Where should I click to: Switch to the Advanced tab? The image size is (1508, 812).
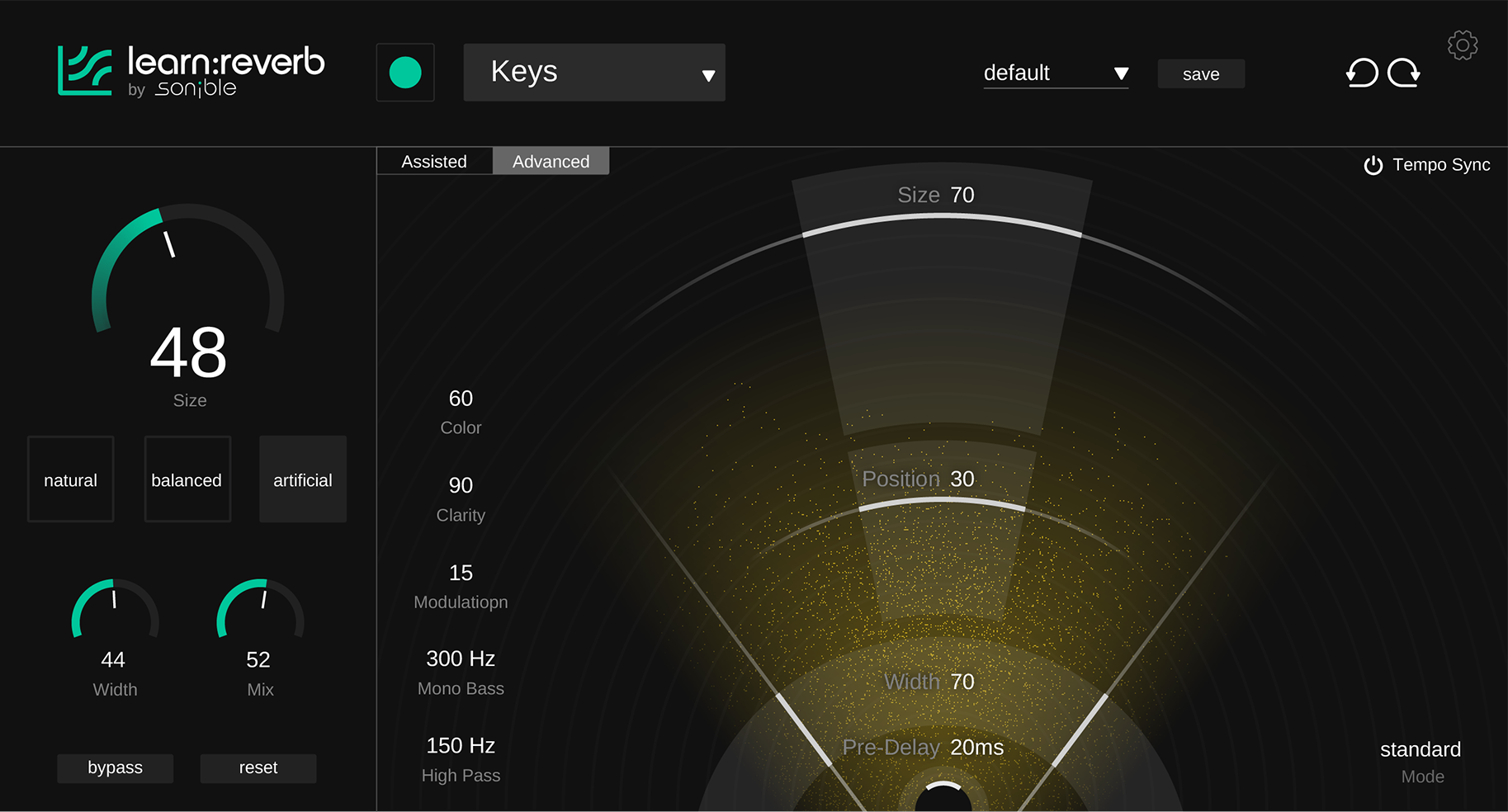551,162
